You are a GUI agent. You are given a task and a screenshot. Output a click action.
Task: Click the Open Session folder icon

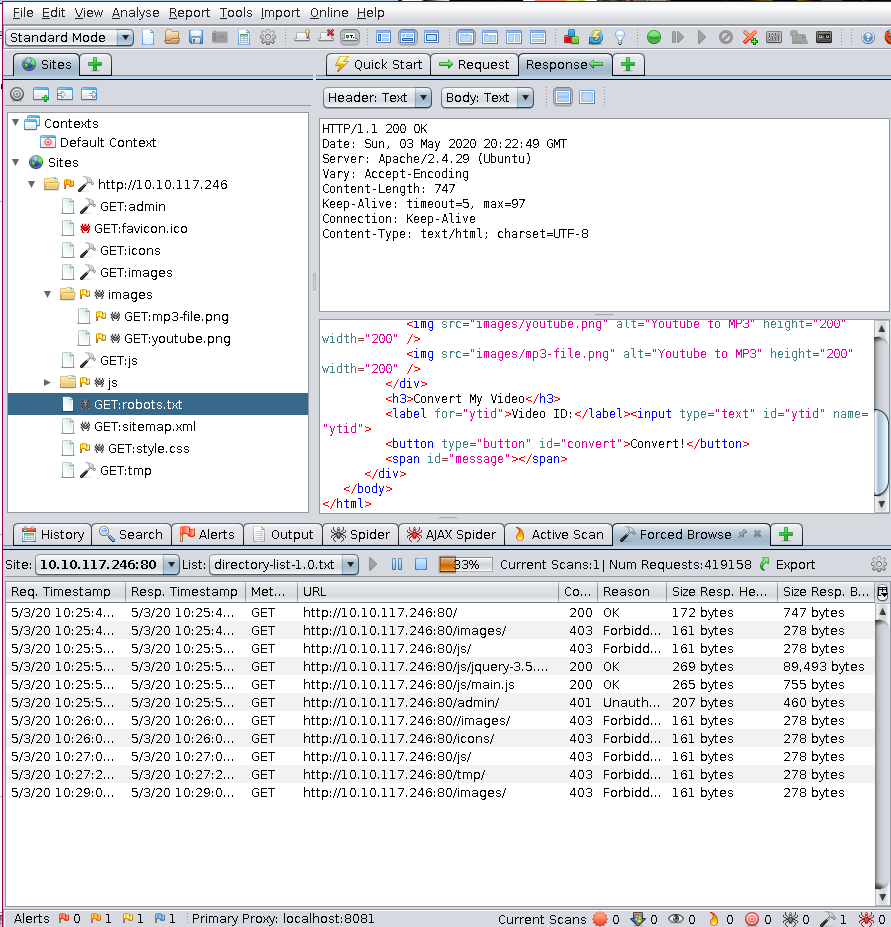click(172, 37)
